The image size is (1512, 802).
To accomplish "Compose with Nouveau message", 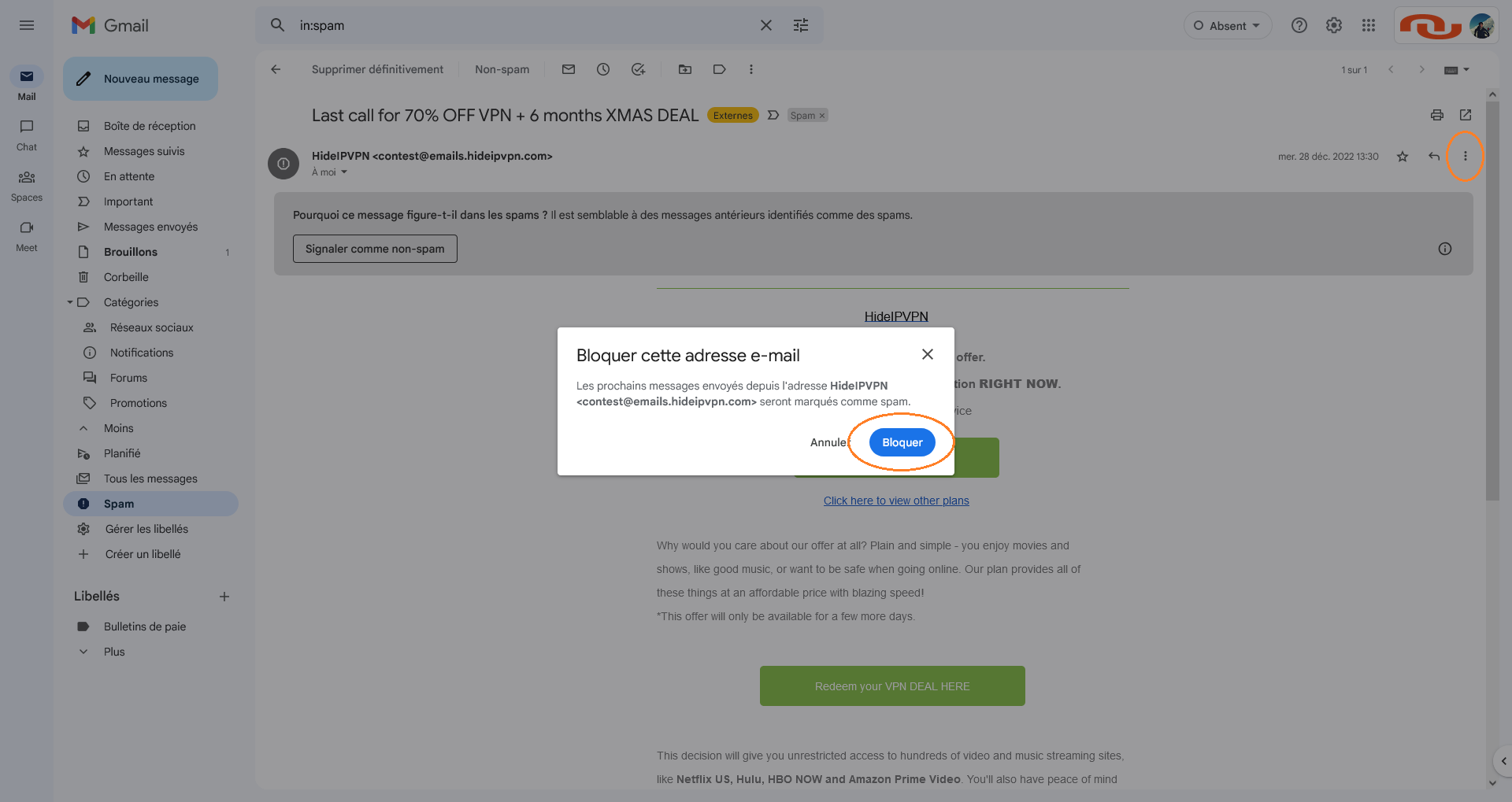I will (140, 79).
